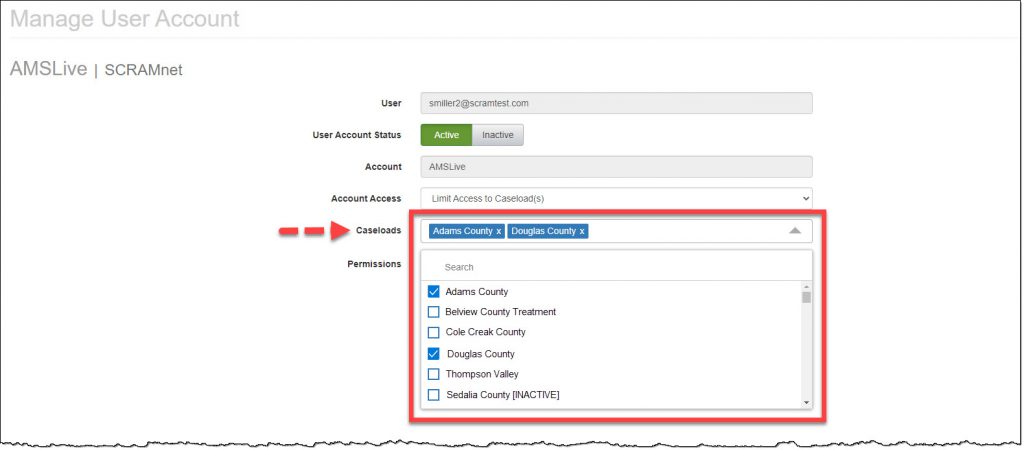Click the Account field showing AMSLive
The width and height of the screenshot is (1024, 450).
(x=616, y=167)
